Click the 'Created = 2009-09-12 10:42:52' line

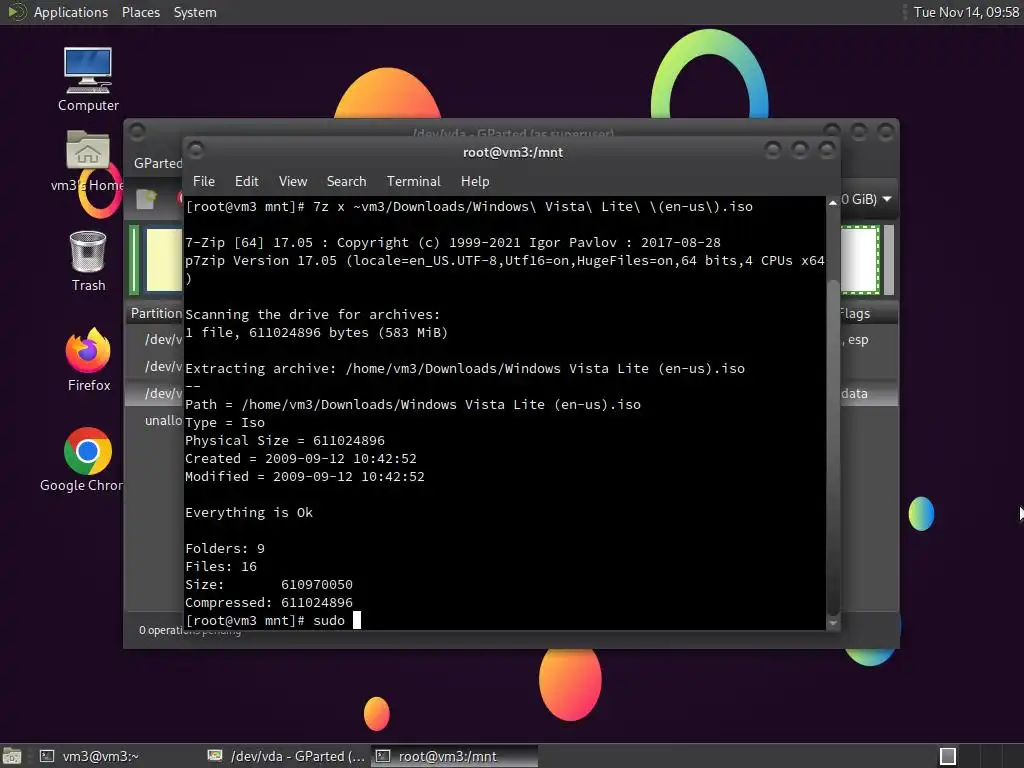[300, 458]
